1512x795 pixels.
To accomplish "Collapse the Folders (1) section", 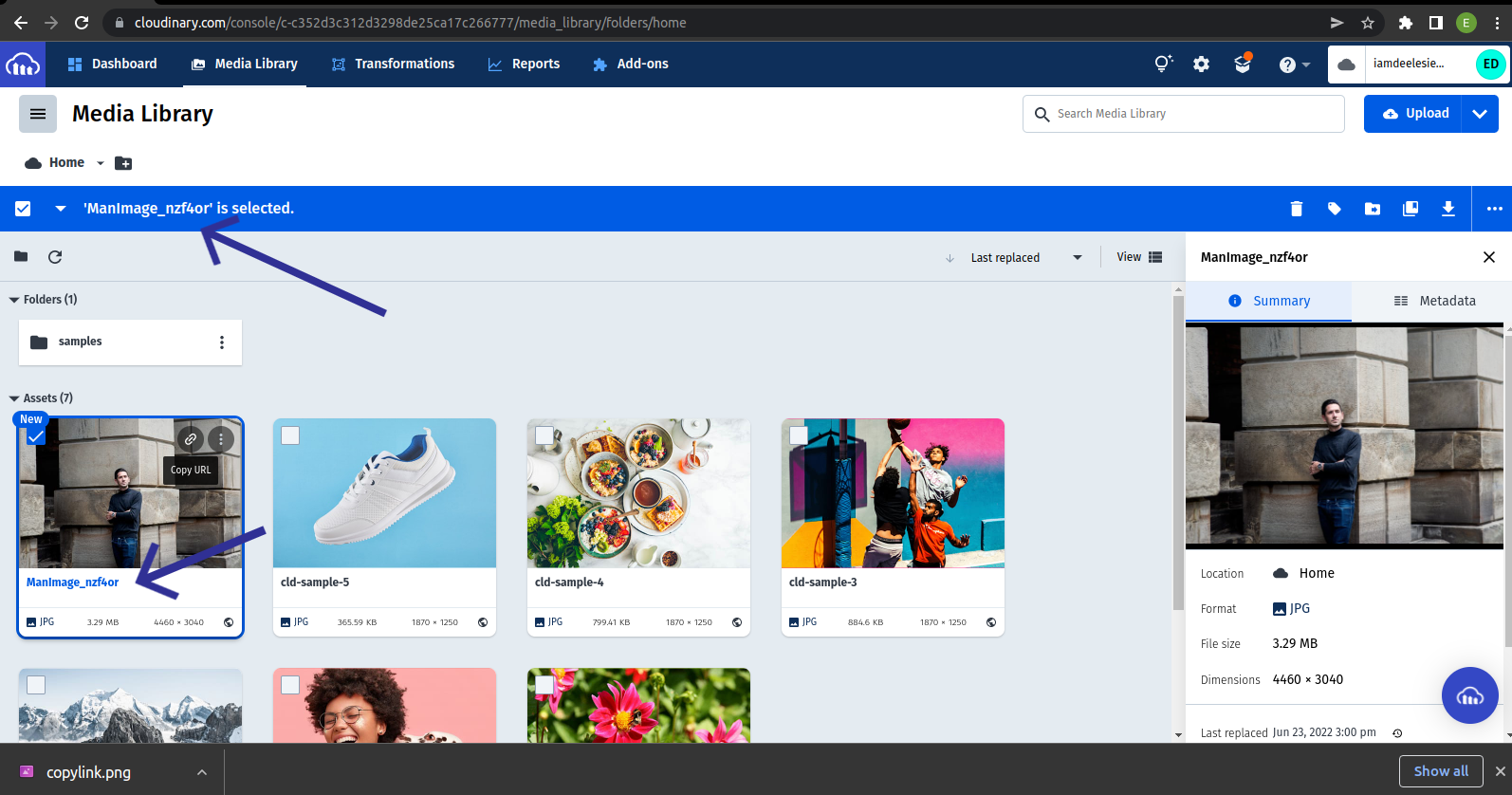I will pyautogui.click(x=14, y=300).
